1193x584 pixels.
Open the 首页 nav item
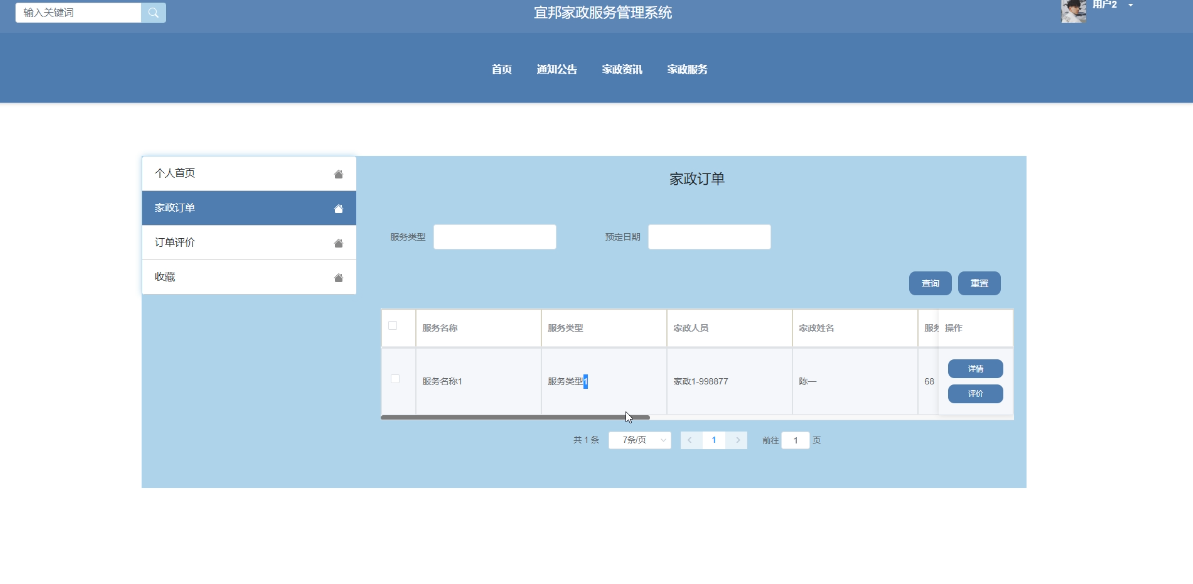click(501, 69)
